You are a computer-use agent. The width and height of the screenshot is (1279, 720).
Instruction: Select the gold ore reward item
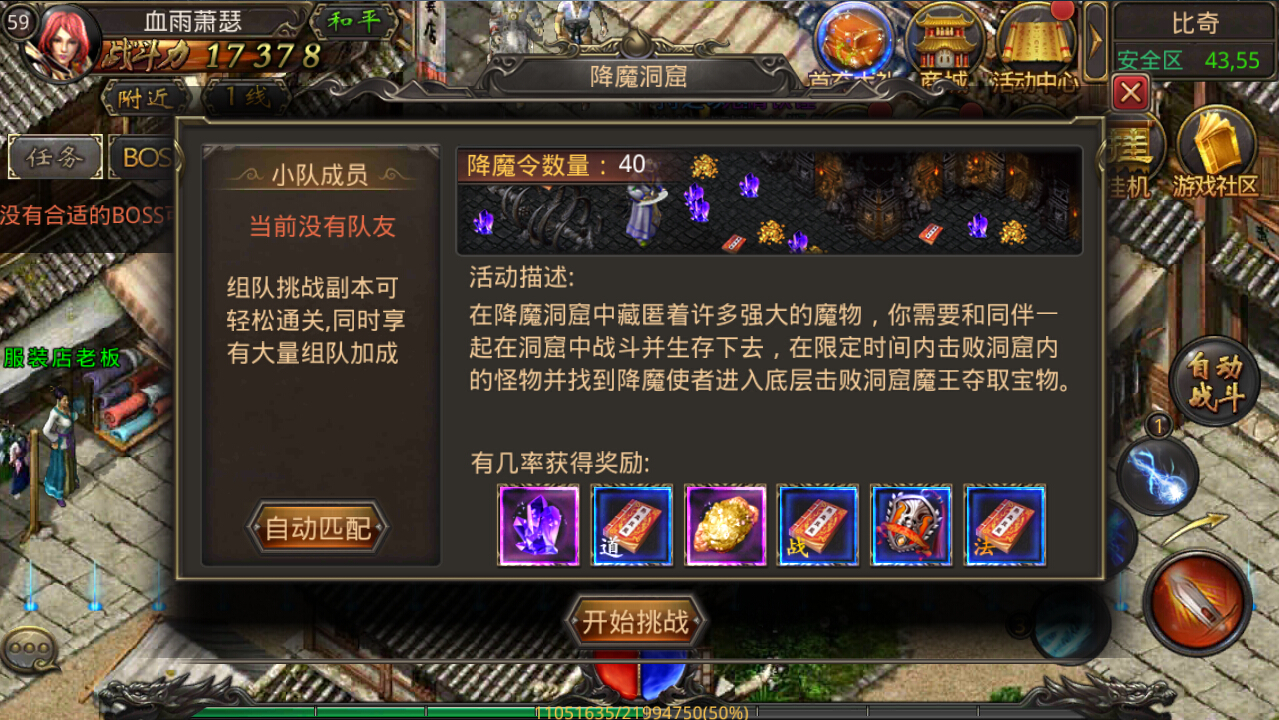point(725,526)
